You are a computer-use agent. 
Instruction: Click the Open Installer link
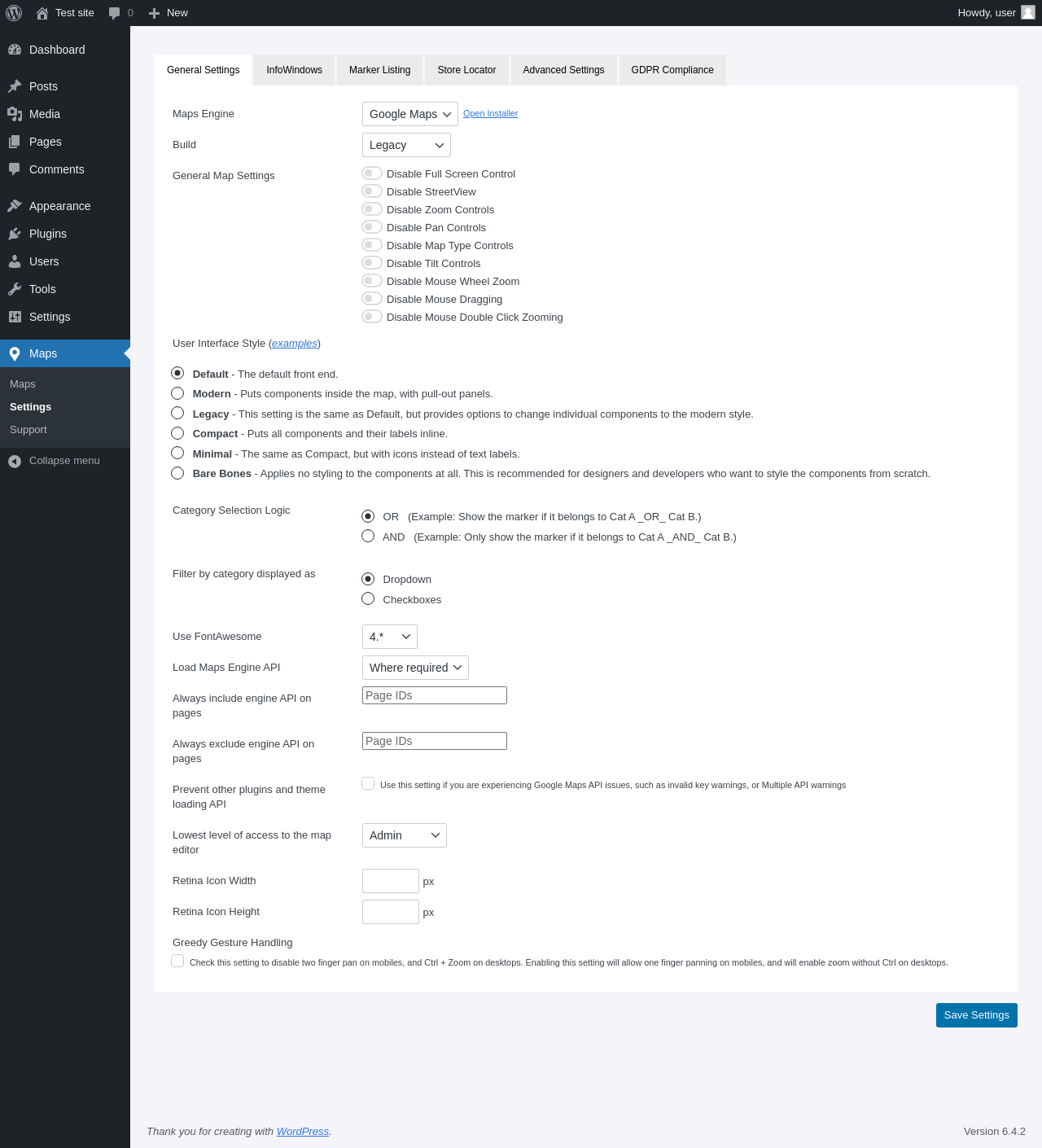click(490, 114)
